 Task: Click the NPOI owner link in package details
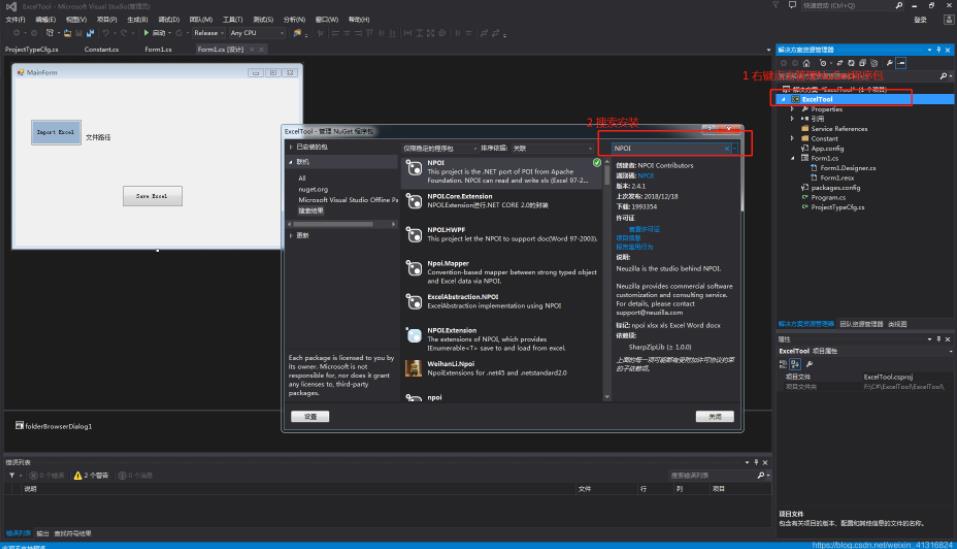646,176
